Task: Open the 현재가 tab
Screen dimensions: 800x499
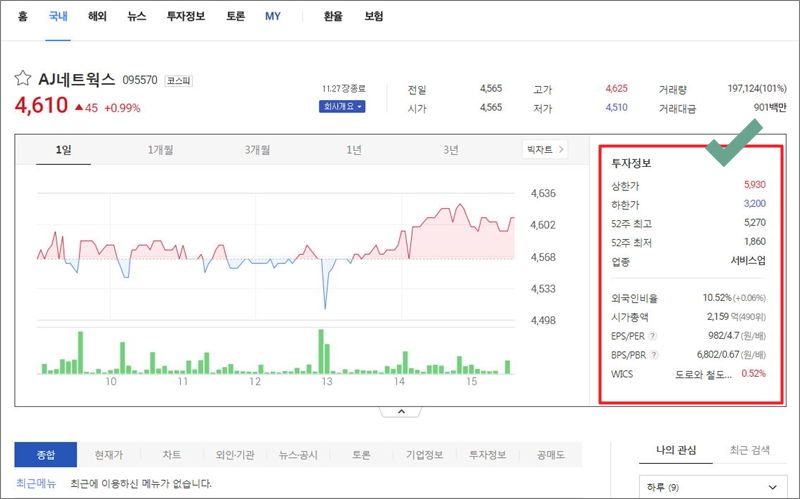Action: click(109, 455)
